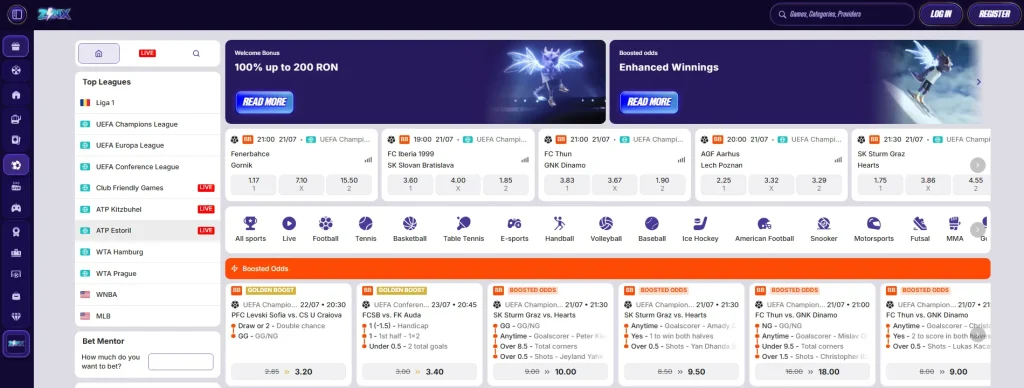Open Liga 1 league
1024x388 pixels.
coord(148,103)
